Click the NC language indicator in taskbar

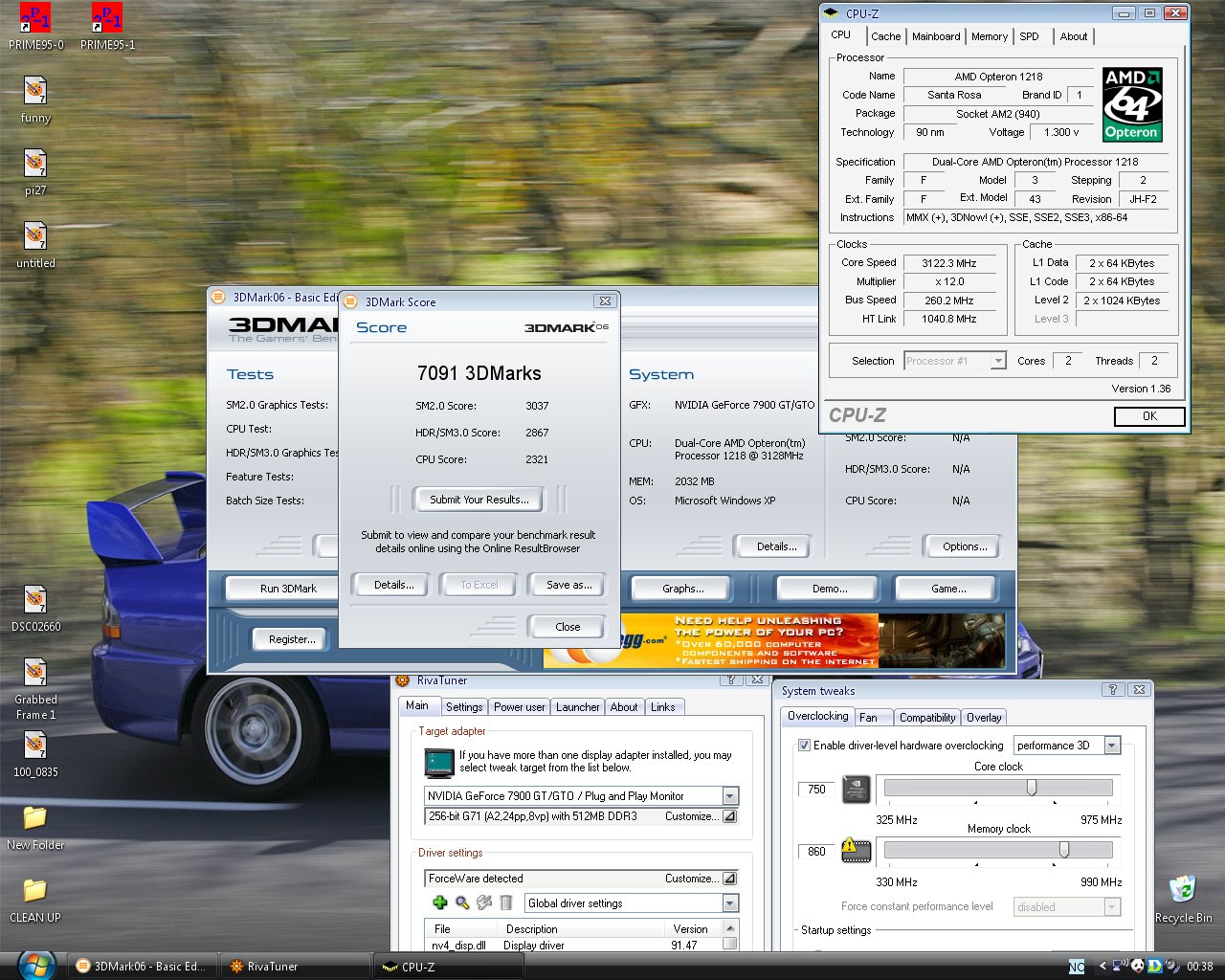(x=1077, y=967)
